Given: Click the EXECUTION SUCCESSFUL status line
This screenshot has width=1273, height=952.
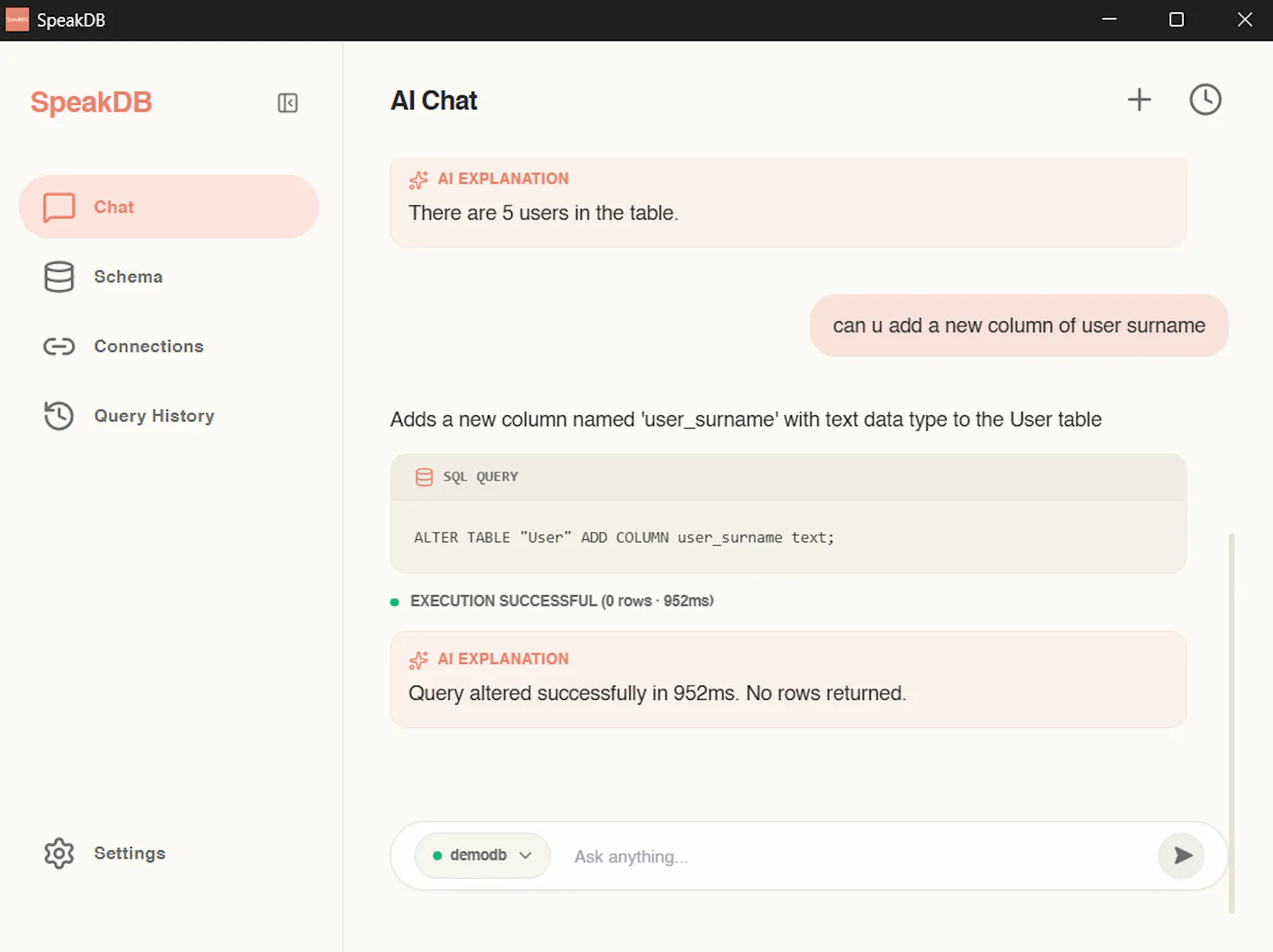Looking at the screenshot, I should [x=562, y=601].
